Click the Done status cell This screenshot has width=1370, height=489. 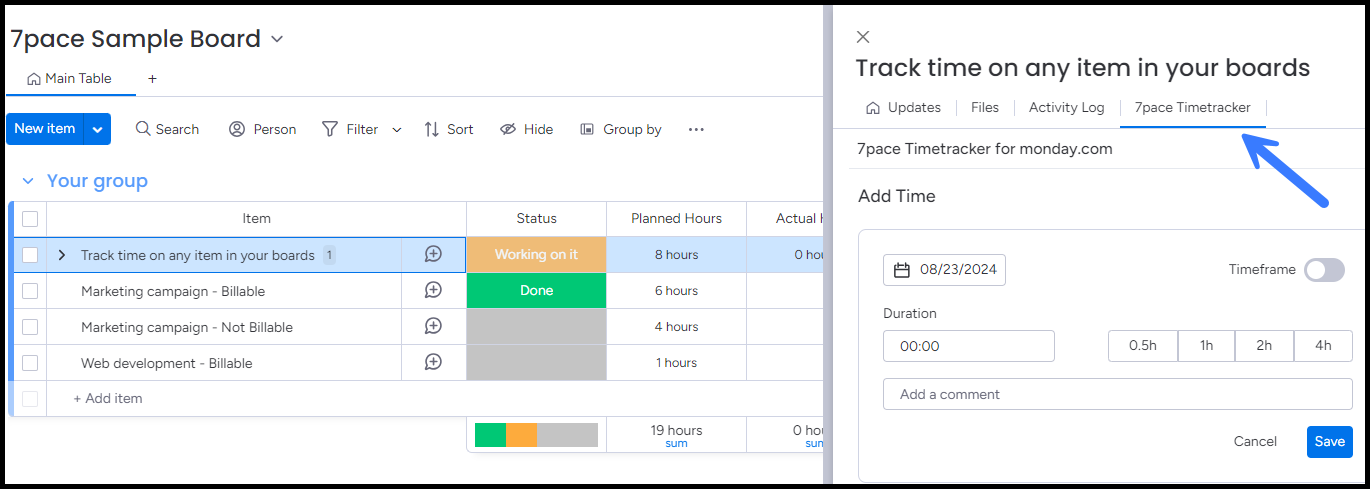click(x=536, y=290)
